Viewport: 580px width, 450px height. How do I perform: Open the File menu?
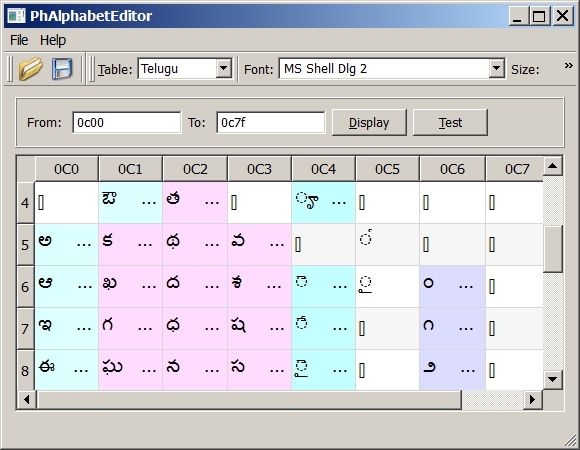point(19,40)
